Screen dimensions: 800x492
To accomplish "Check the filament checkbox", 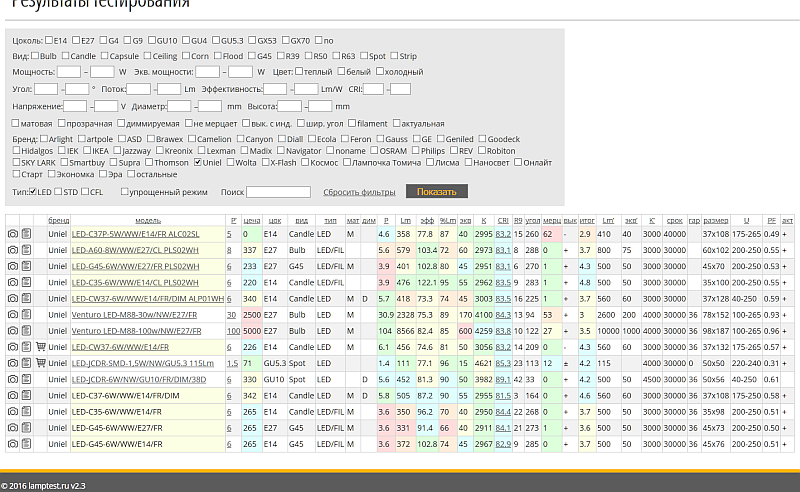I will [352, 123].
